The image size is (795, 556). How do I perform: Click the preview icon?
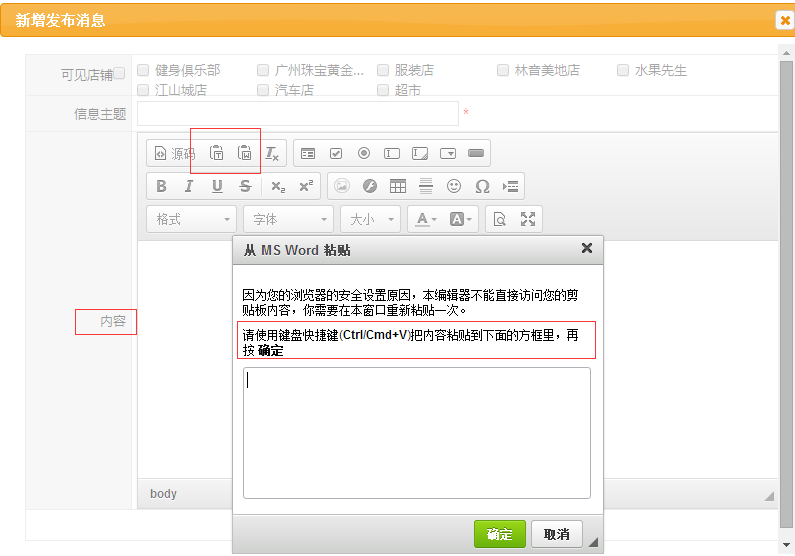click(499, 219)
